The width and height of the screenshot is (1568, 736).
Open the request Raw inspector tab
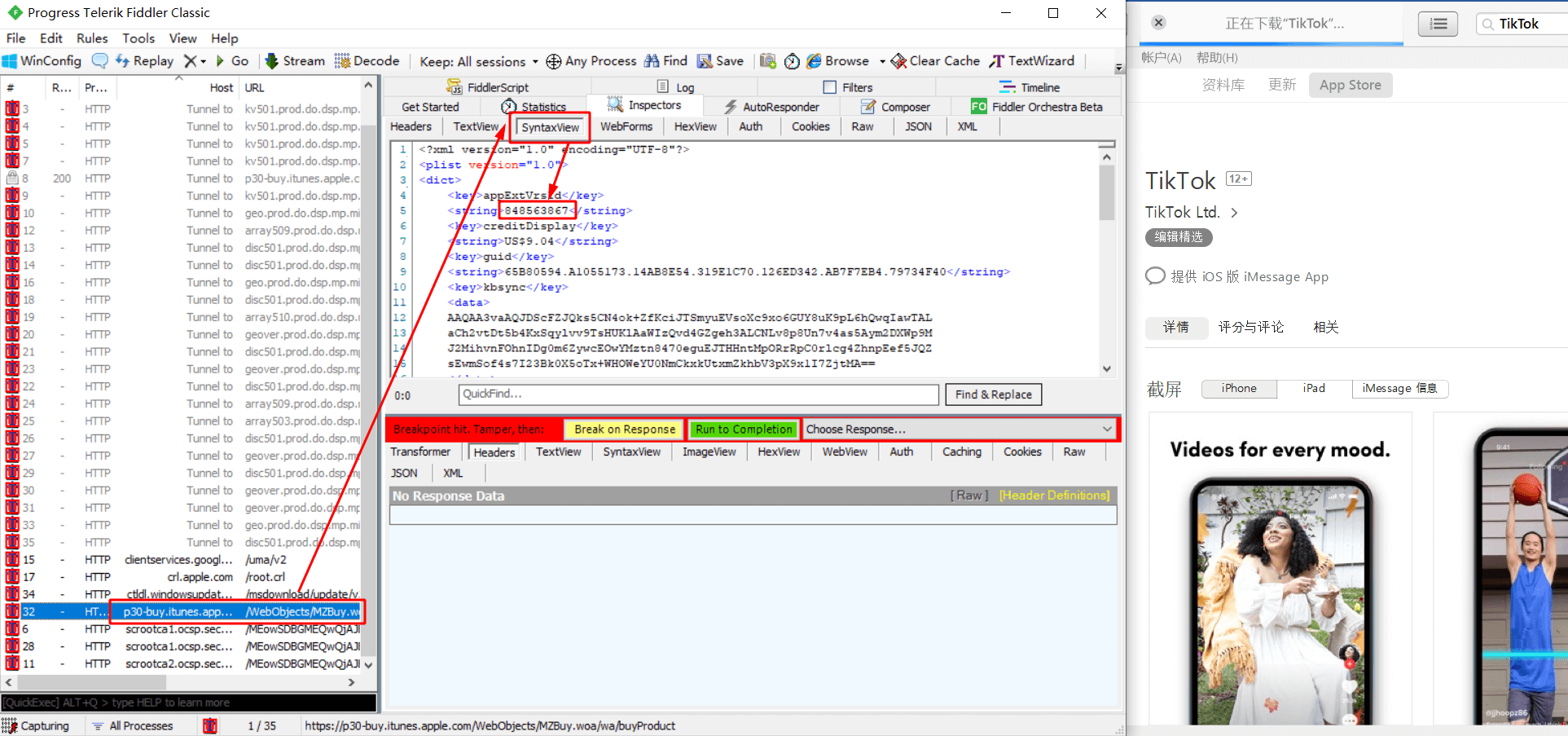pyautogui.click(x=863, y=126)
